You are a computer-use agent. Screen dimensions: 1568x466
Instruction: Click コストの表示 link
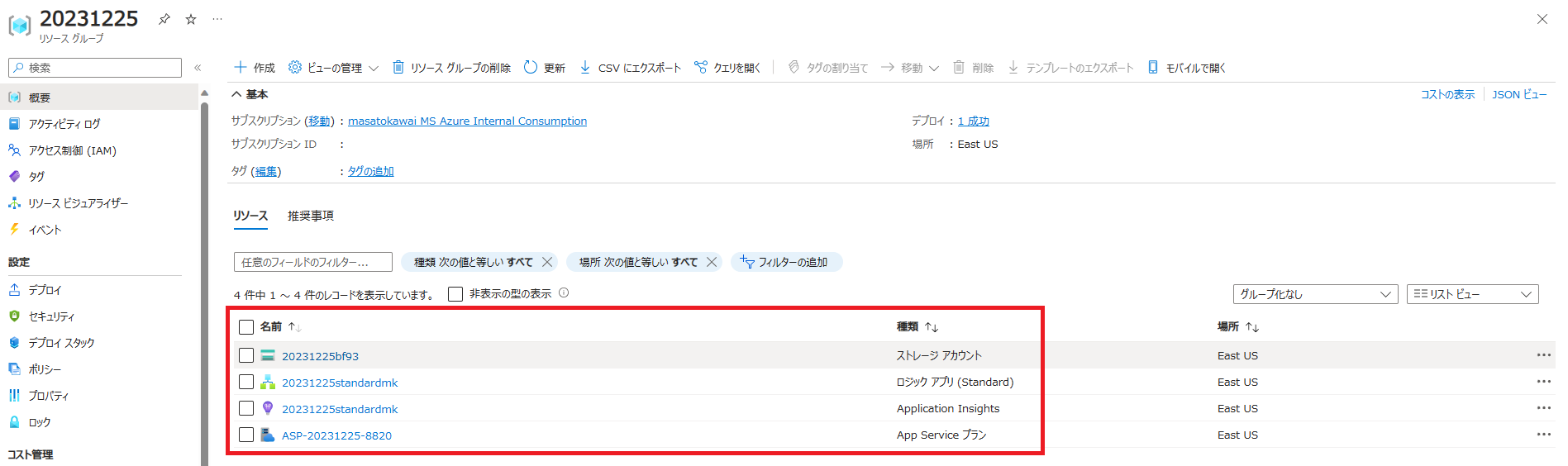click(1447, 94)
